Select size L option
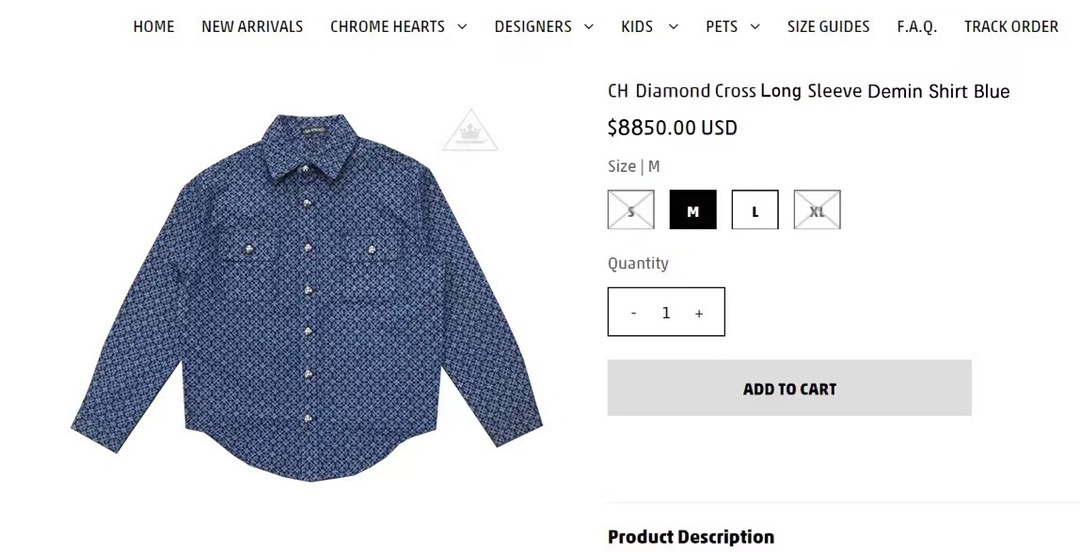 point(755,209)
